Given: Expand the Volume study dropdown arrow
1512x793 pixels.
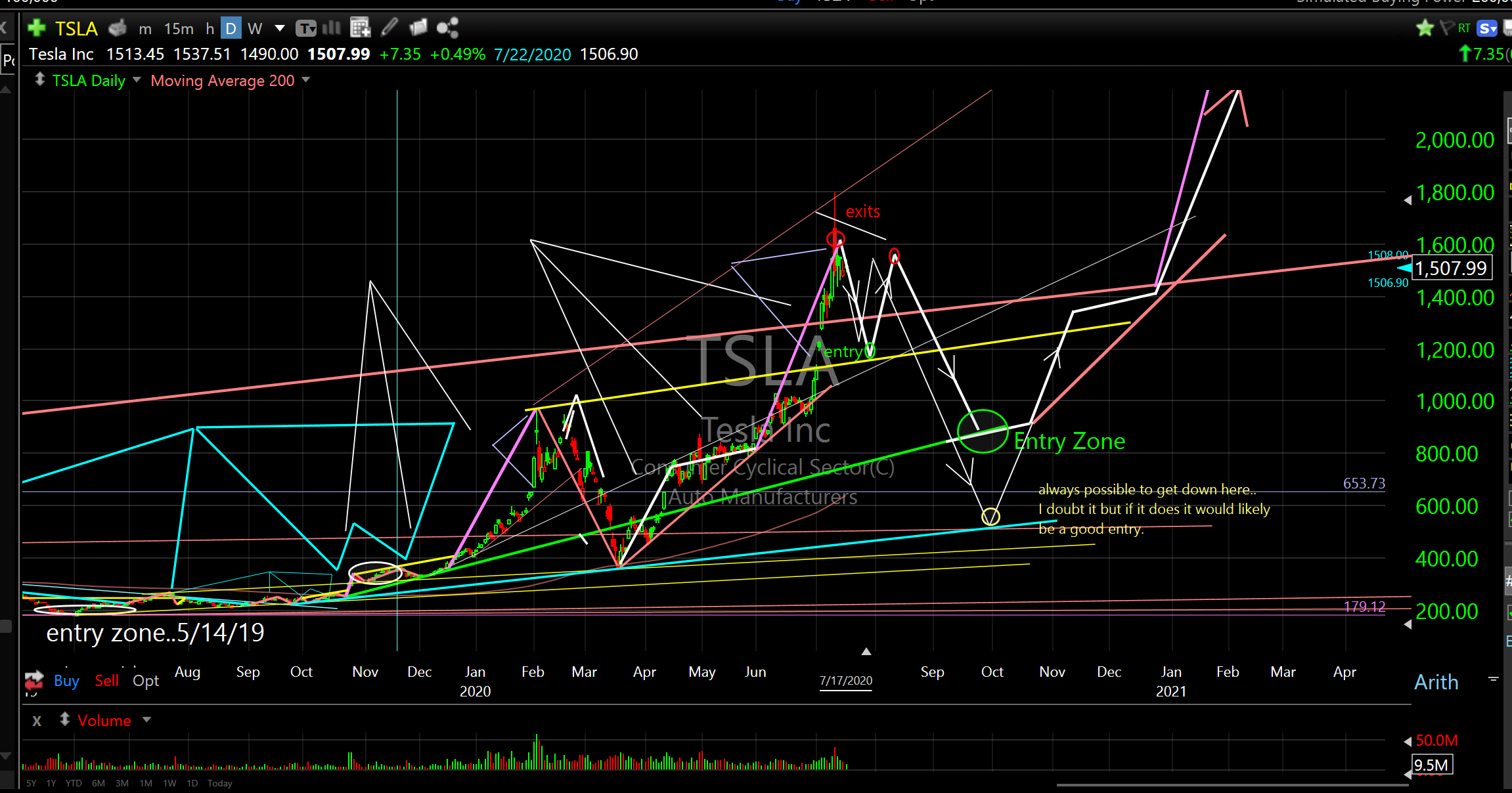Looking at the screenshot, I should click(x=146, y=720).
